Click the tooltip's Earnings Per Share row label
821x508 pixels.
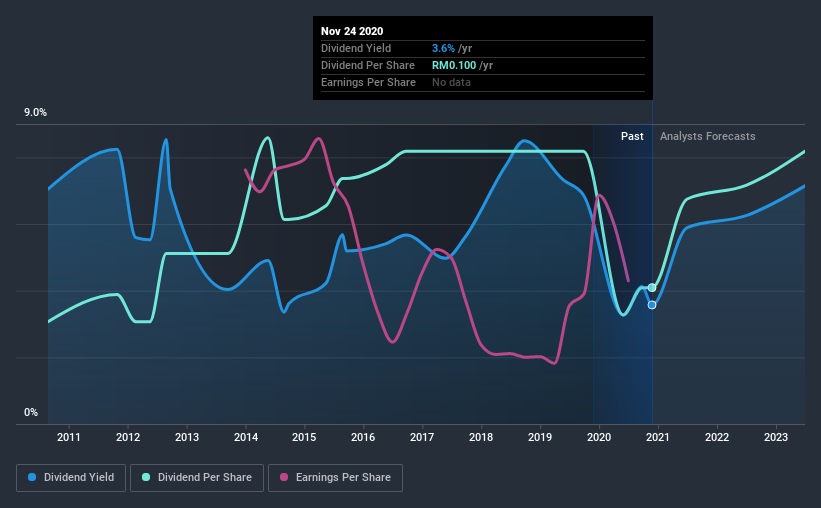(x=368, y=82)
